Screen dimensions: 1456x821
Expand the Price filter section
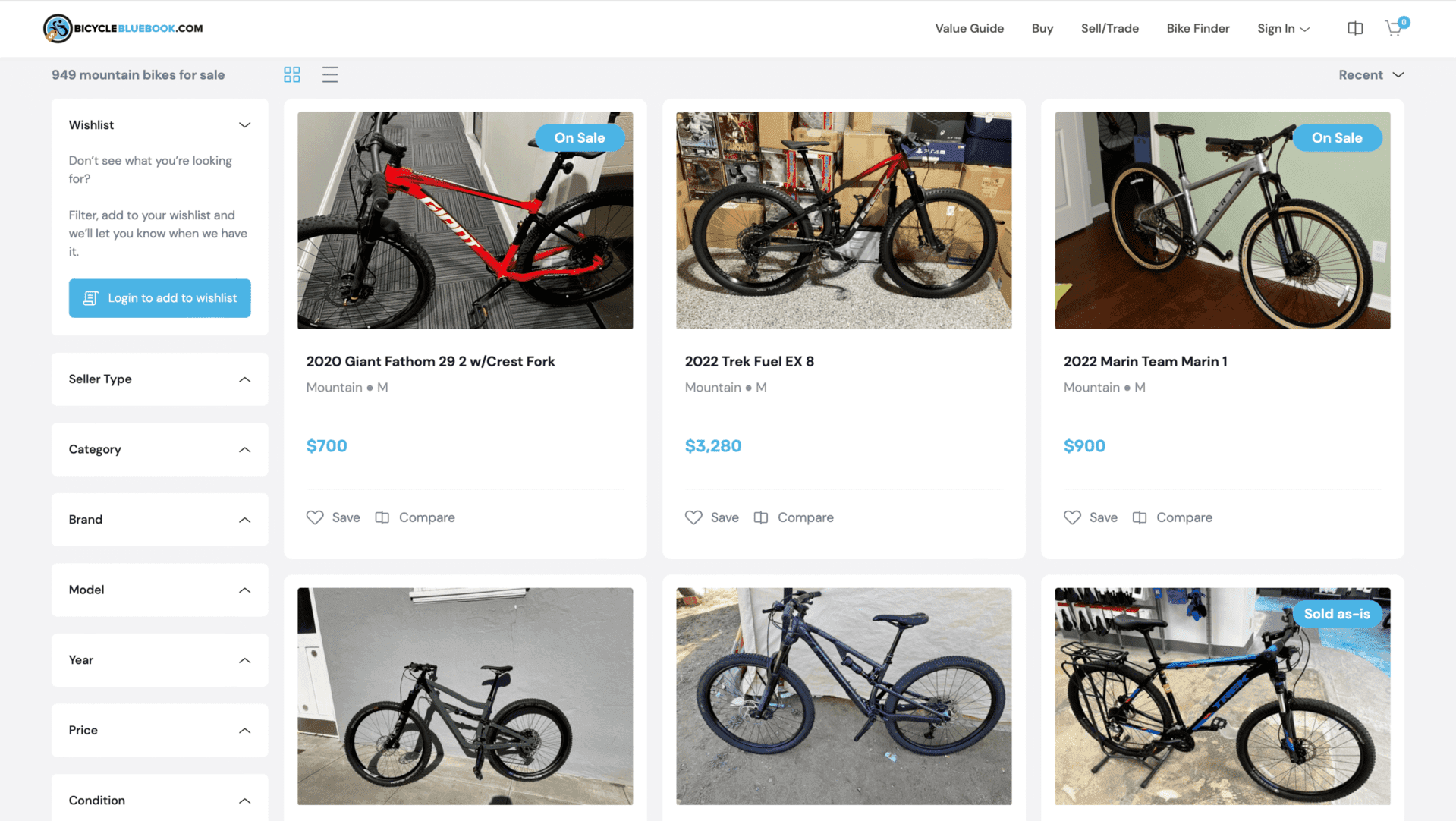tap(159, 730)
